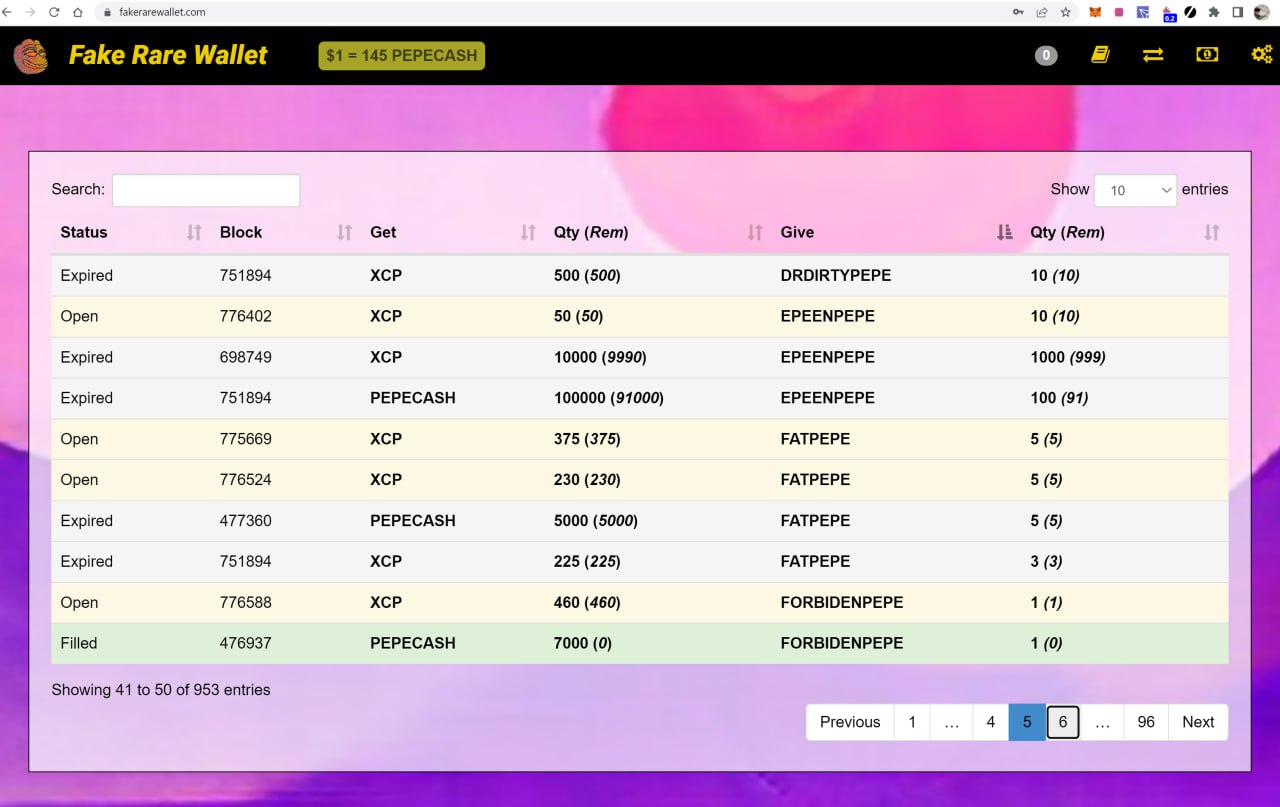Click the gray 0 notification badge

point(1046,56)
